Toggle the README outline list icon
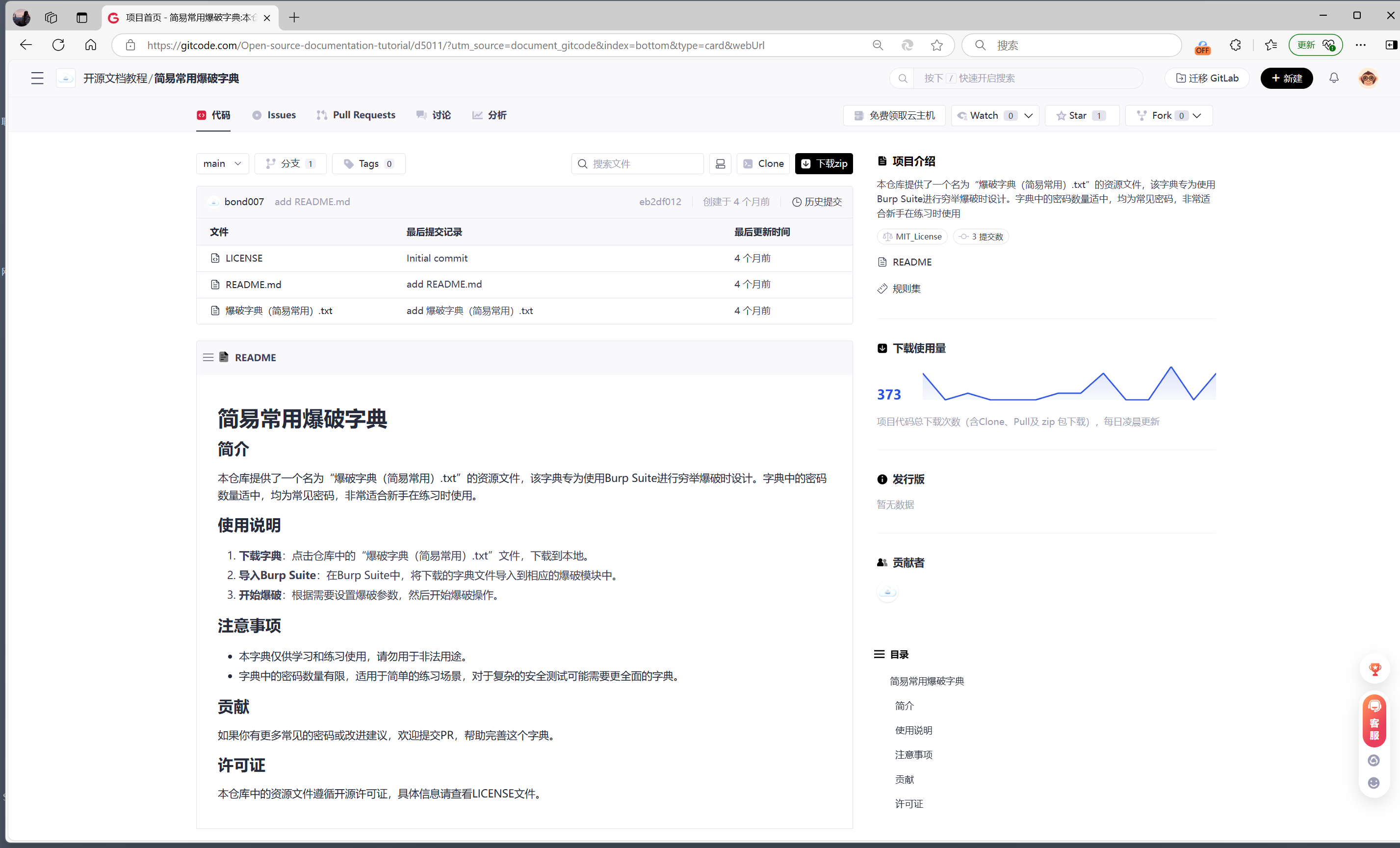This screenshot has height=848, width=1400. click(x=208, y=357)
